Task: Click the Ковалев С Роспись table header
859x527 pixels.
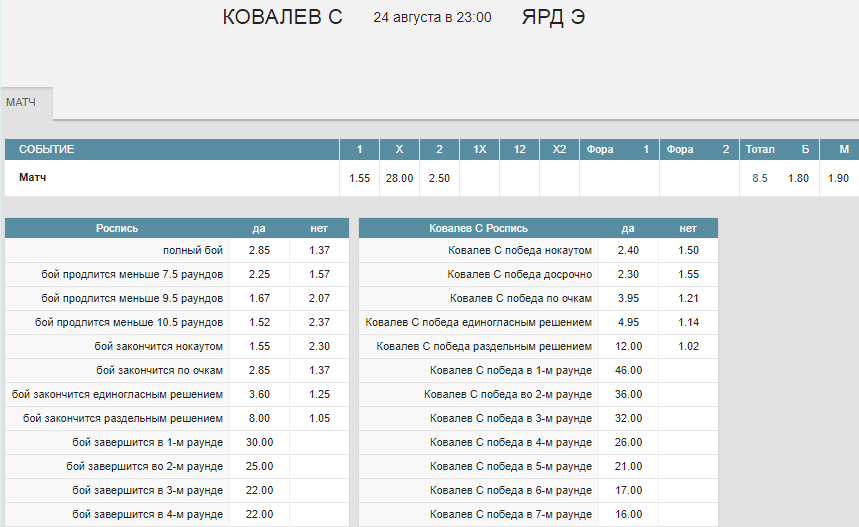Action: pyautogui.click(x=478, y=228)
